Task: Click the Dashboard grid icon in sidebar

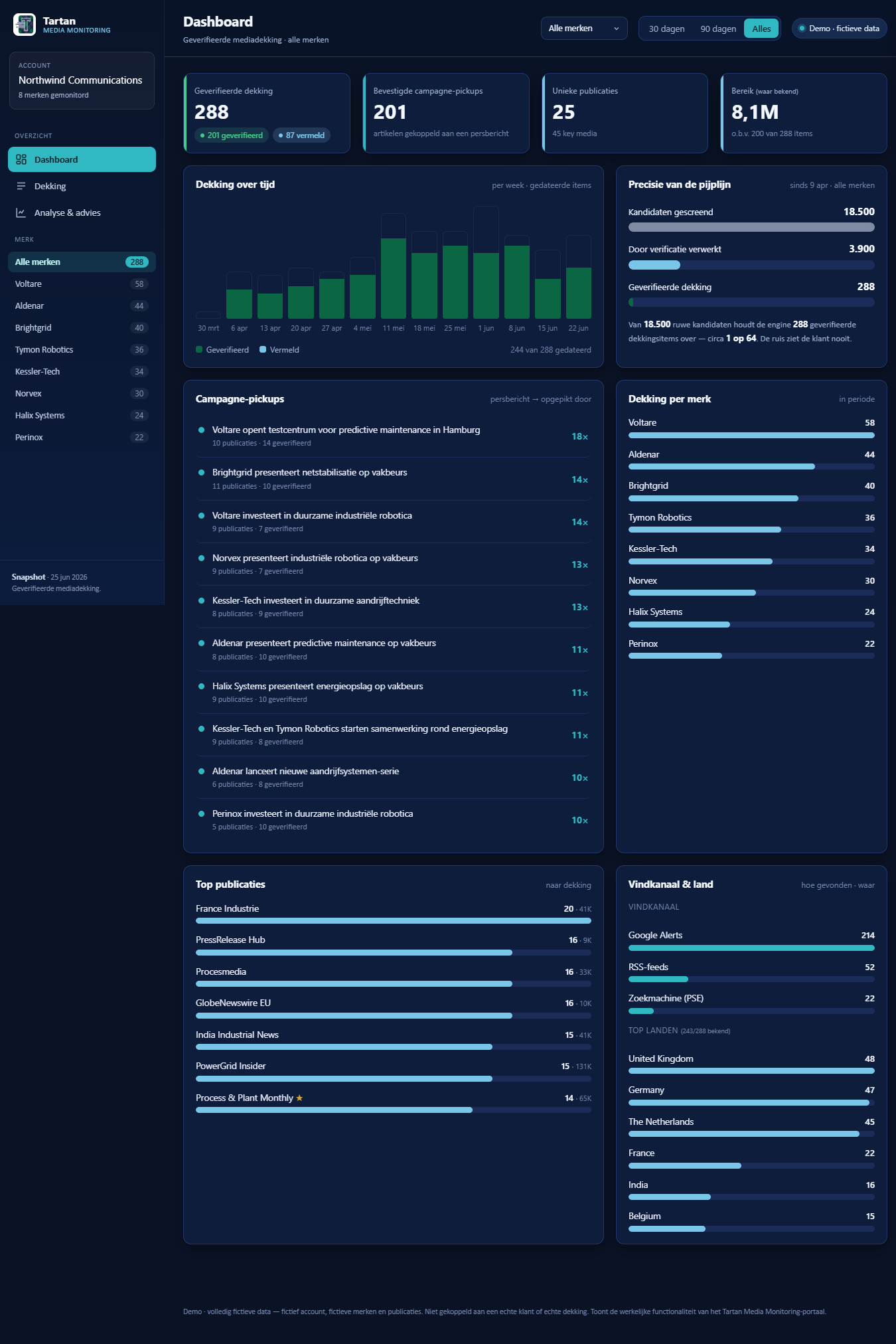Action: 21,159
